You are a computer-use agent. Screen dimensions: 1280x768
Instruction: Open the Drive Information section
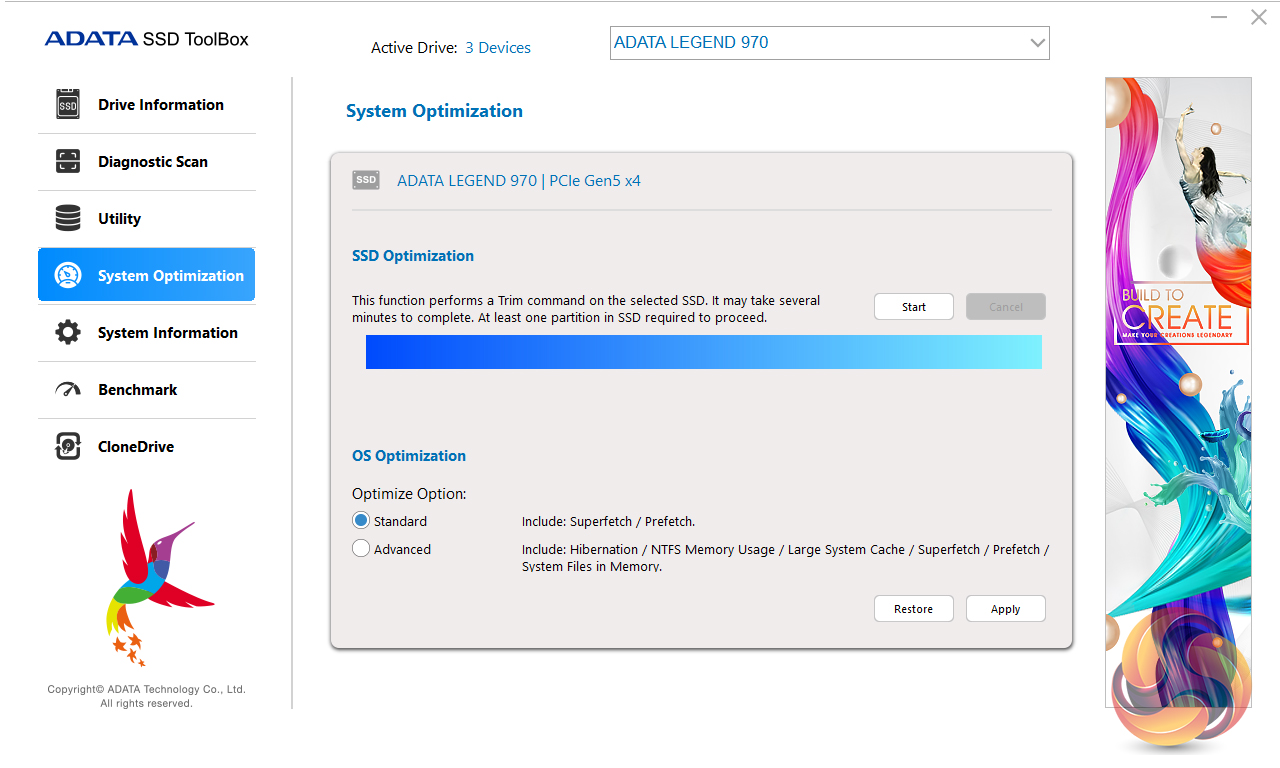[147, 105]
